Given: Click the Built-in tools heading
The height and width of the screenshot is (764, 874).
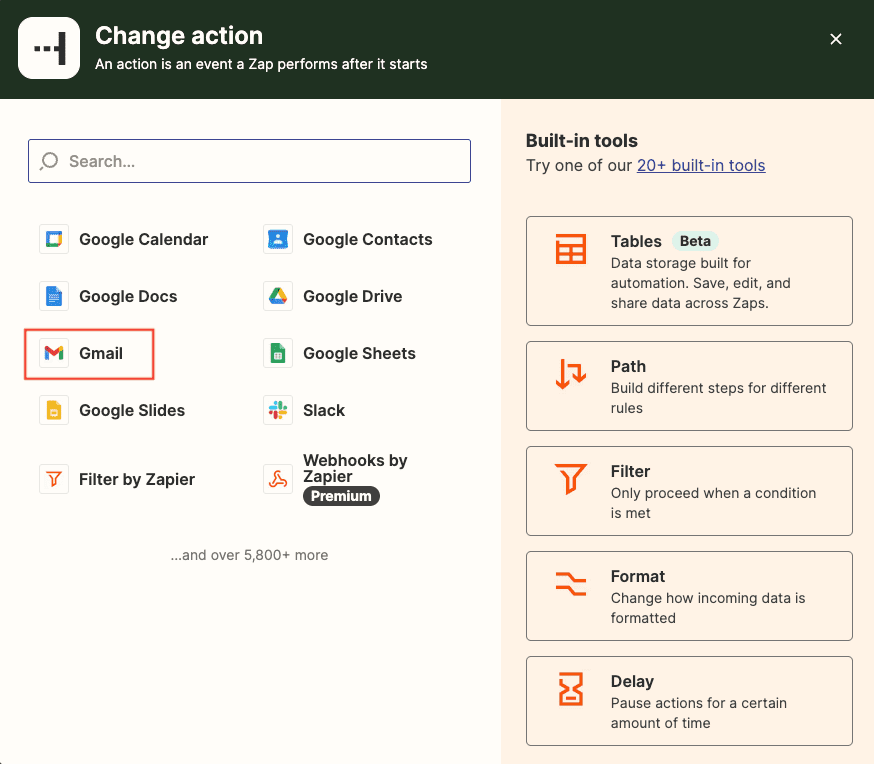Looking at the screenshot, I should coord(581,140).
